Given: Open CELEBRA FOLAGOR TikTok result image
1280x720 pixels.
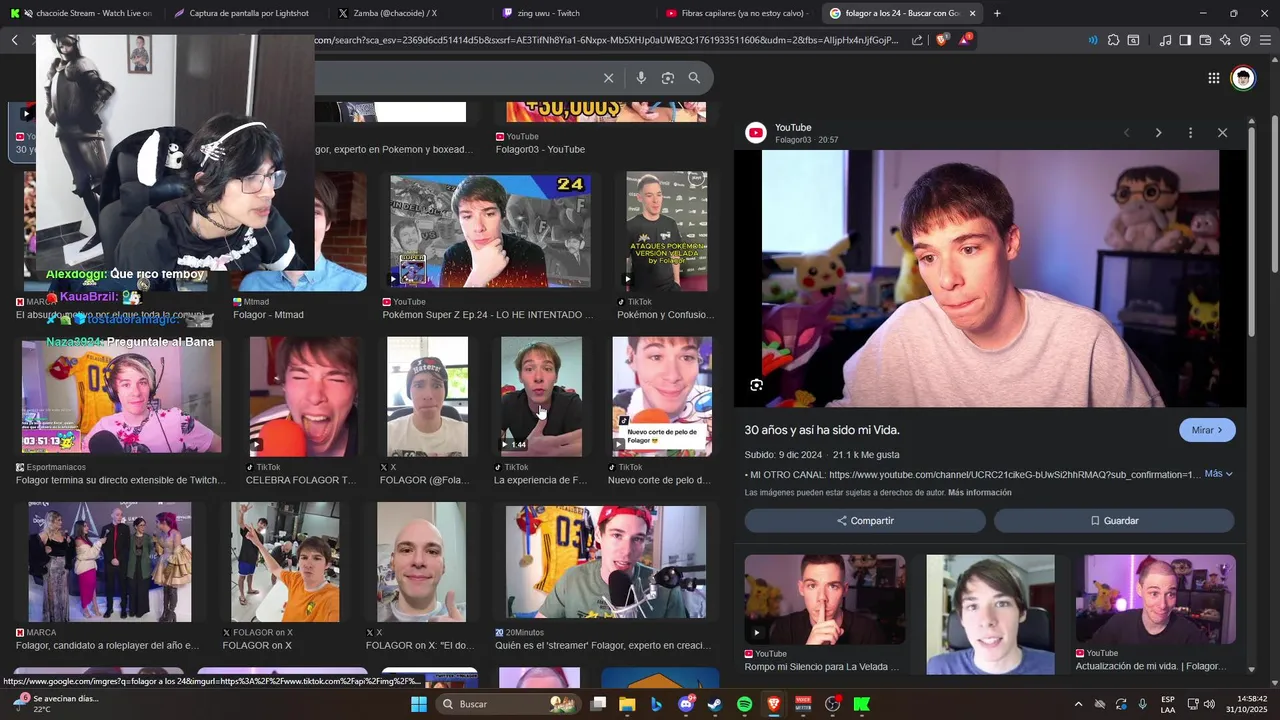Looking at the screenshot, I should pyautogui.click(x=304, y=397).
